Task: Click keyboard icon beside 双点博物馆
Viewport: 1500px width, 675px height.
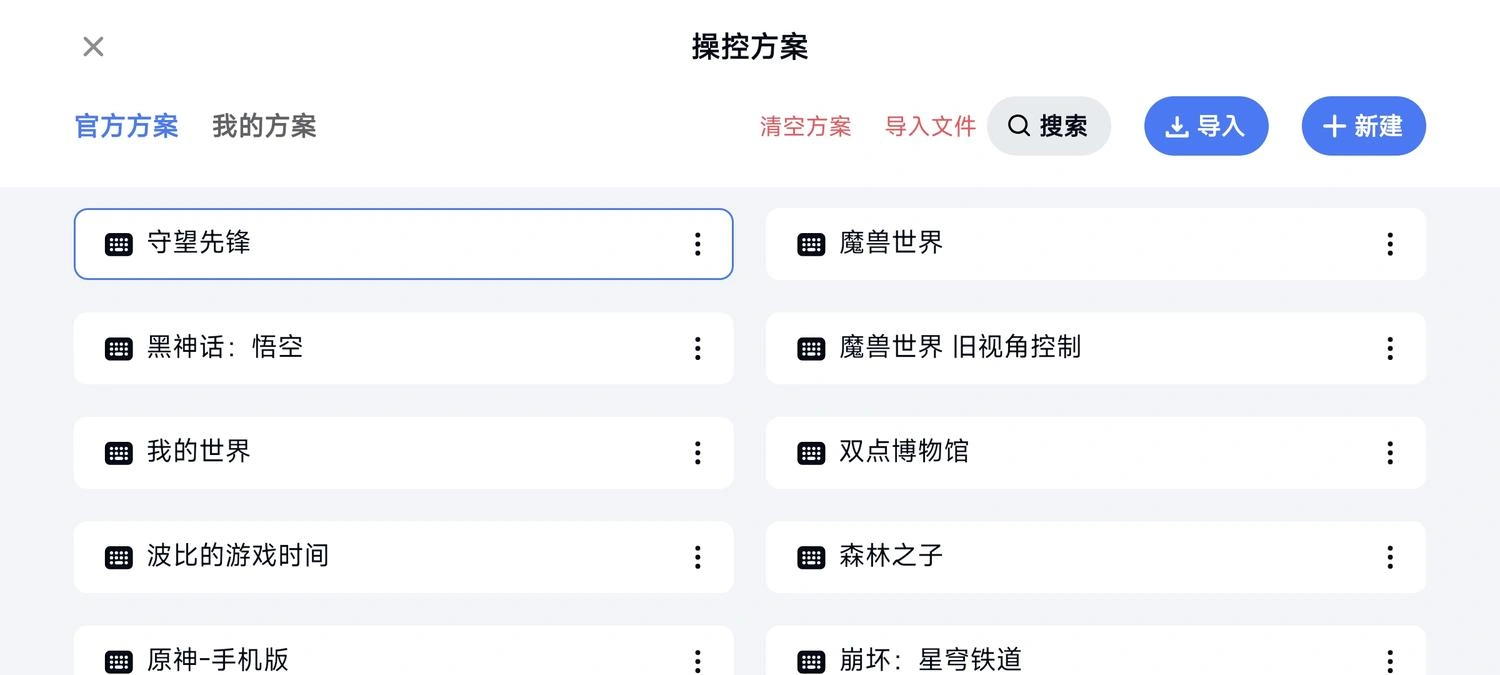Action: [x=811, y=453]
